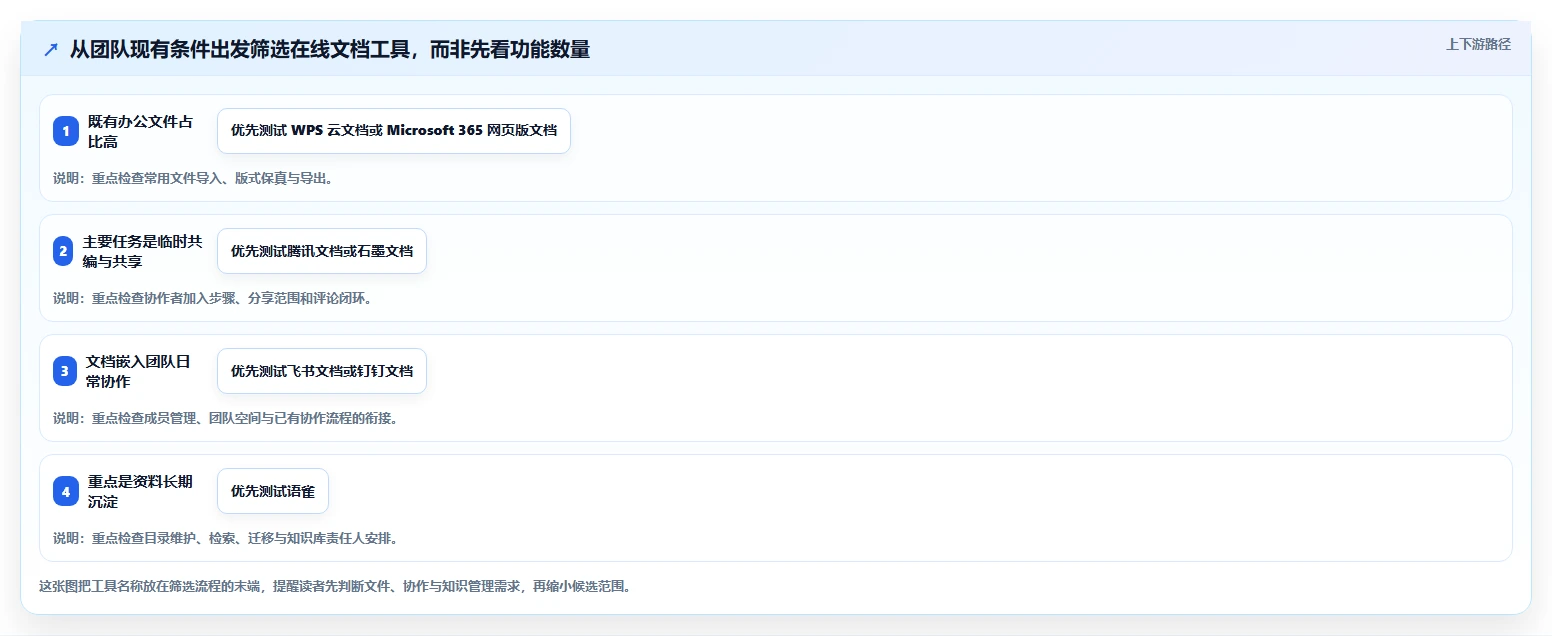Click the condition text 既有办公文件占比高
The width and height of the screenshot is (1552, 636).
pos(140,131)
